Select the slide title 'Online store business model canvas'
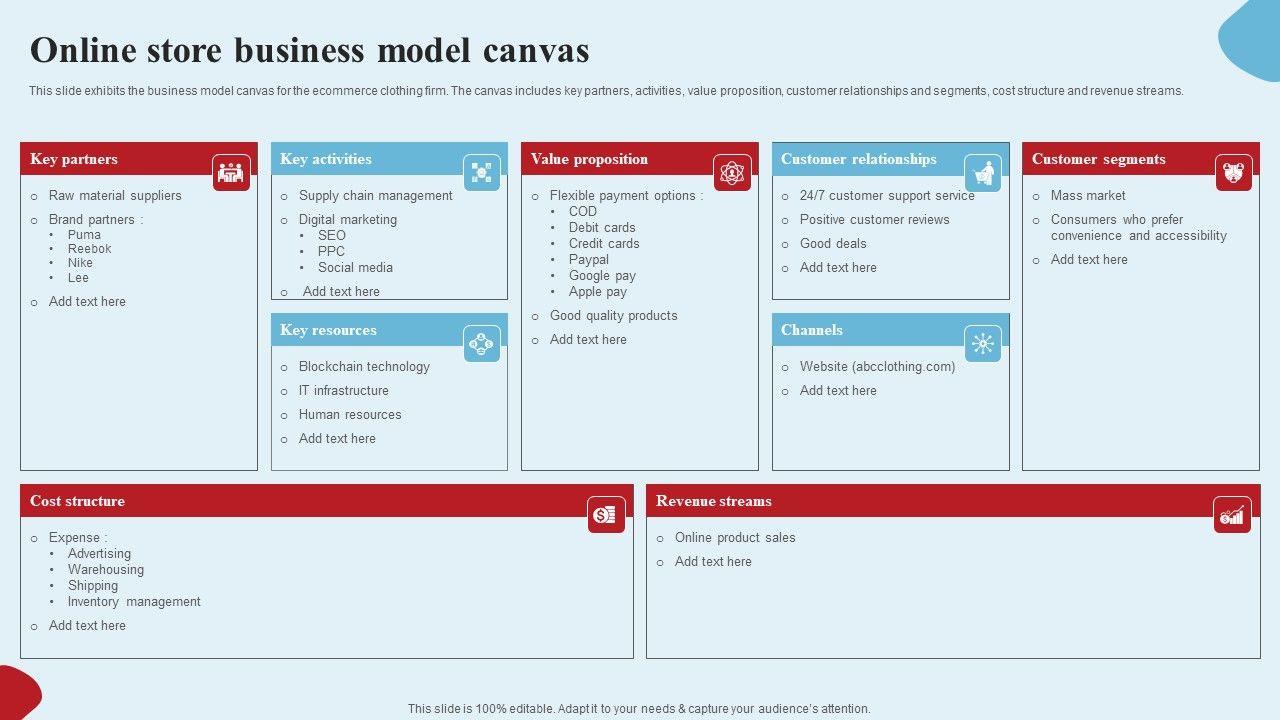 click(x=310, y=50)
